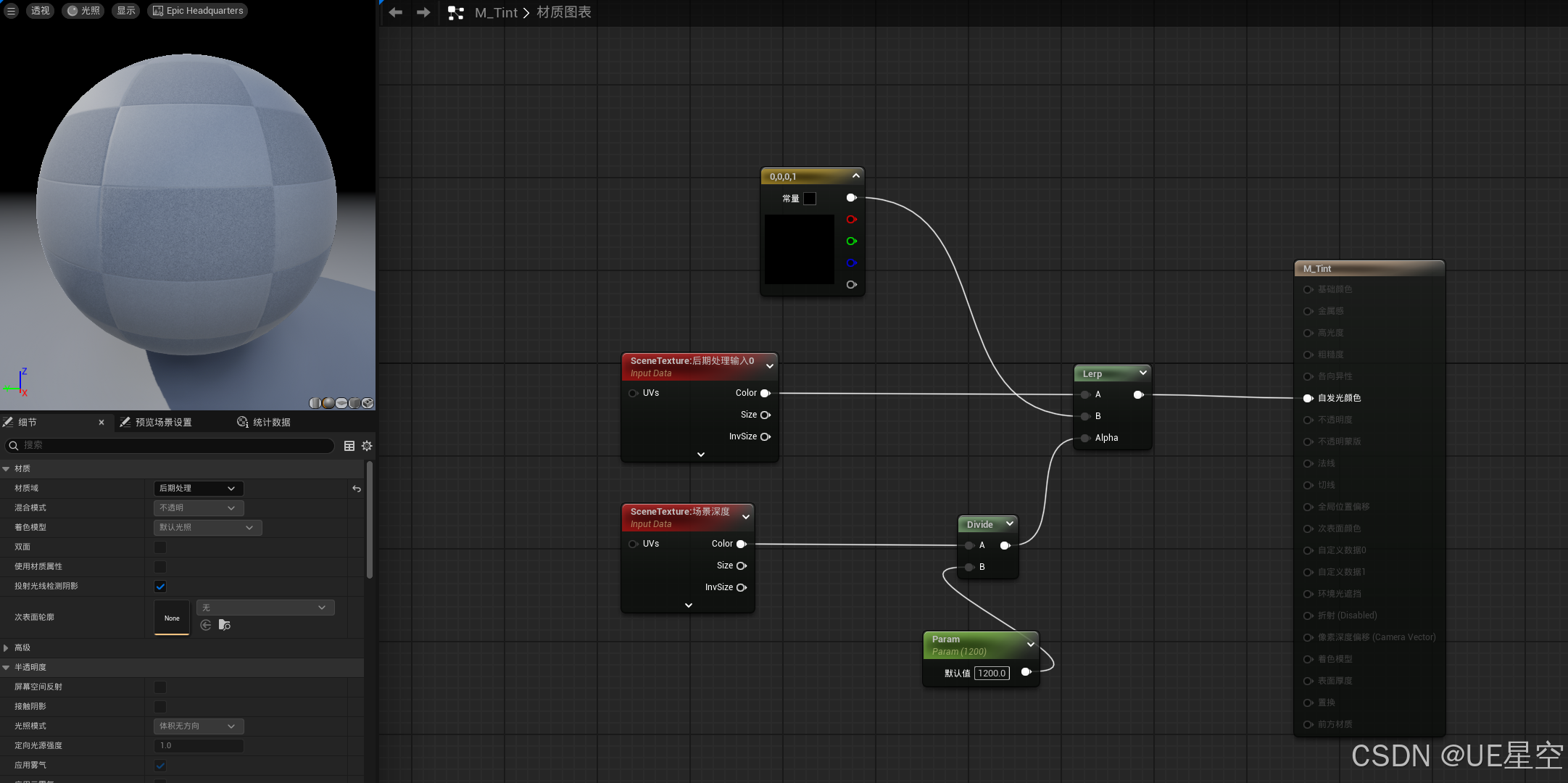Click the red R output pin of constant node

point(852,220)
